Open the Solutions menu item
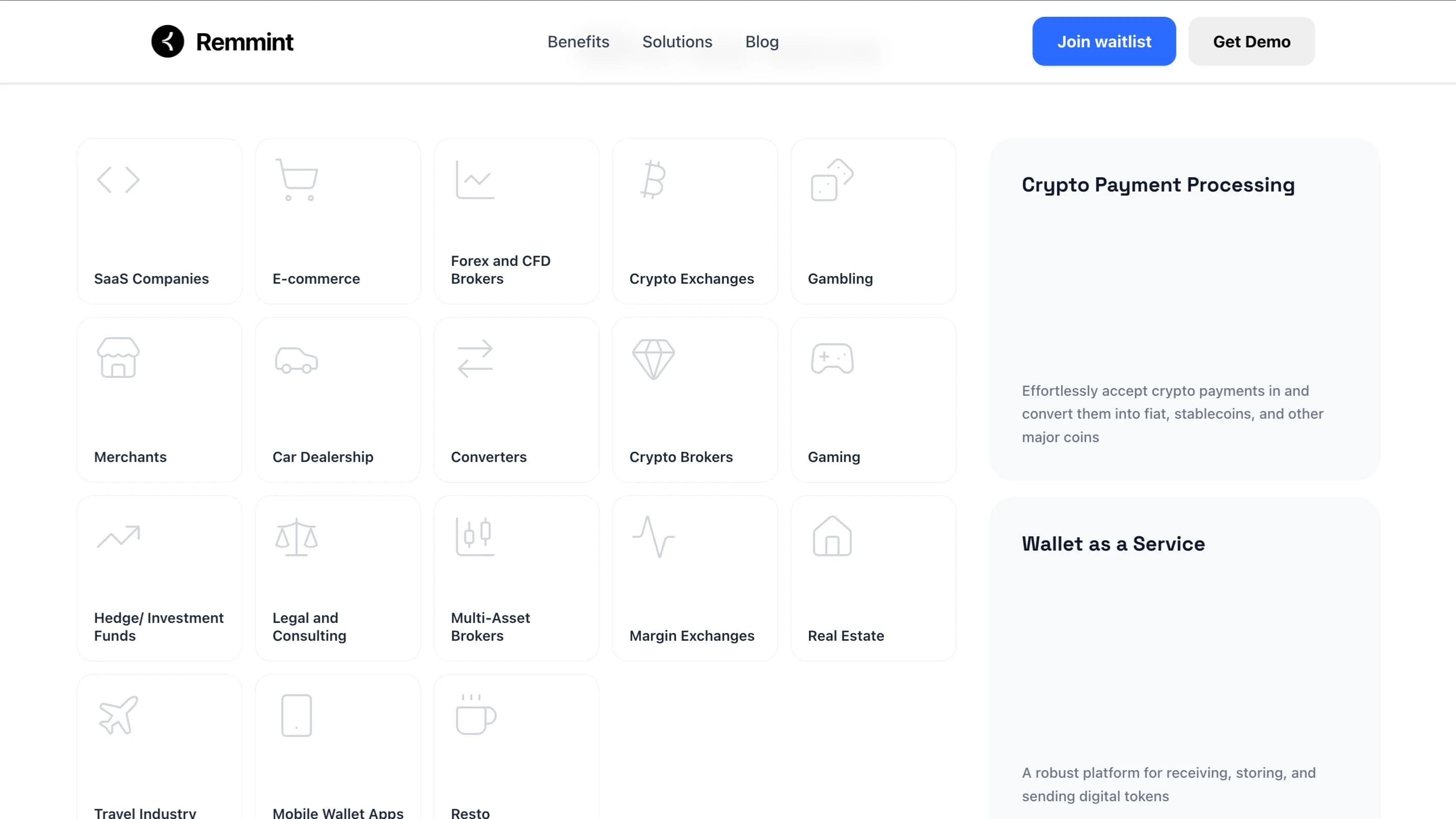The image size is (1456, 819). pyautogui.click(x=677, y=41)
